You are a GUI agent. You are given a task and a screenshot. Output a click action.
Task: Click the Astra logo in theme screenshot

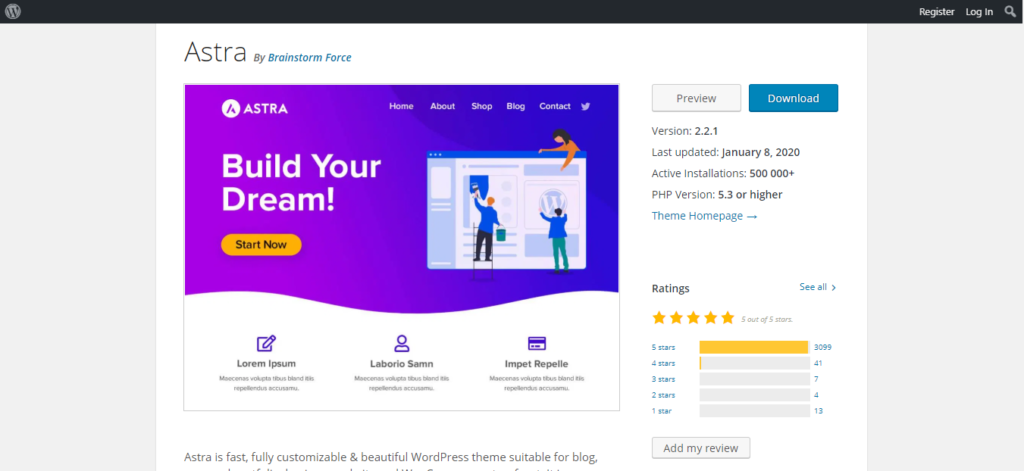point(255,108)
